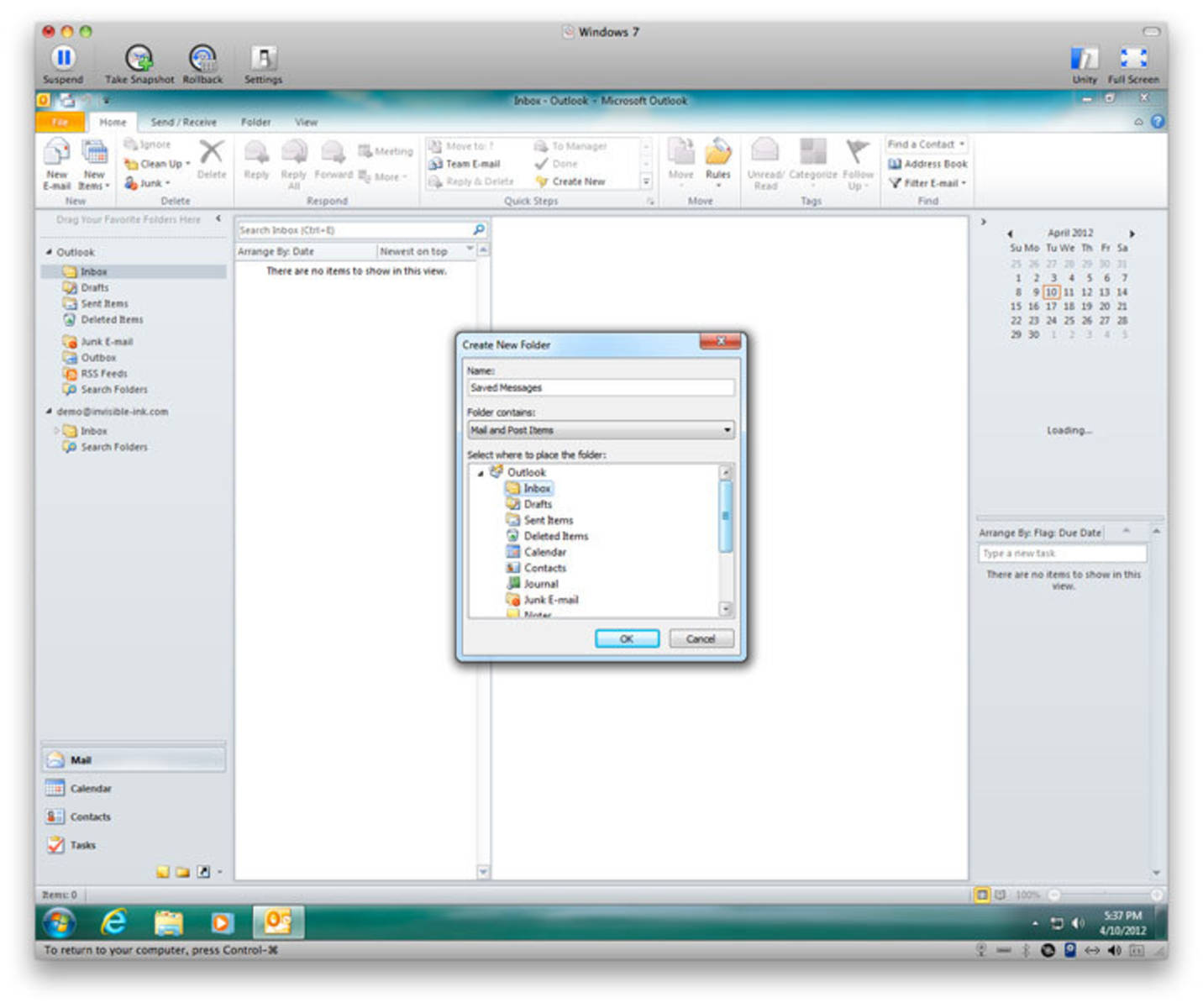This screenshot has width=1203, height=1008.
Task: Click the Meeting reply button
Action: [x=386, y=151]
